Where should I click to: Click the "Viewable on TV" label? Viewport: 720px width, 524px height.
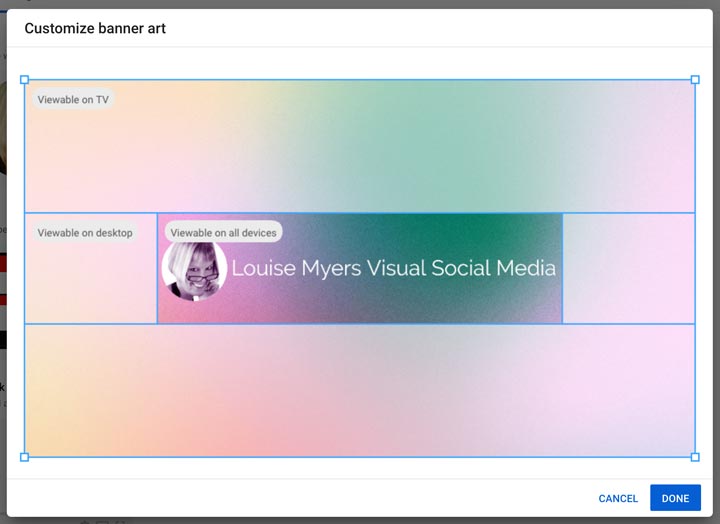click(73, 100)
